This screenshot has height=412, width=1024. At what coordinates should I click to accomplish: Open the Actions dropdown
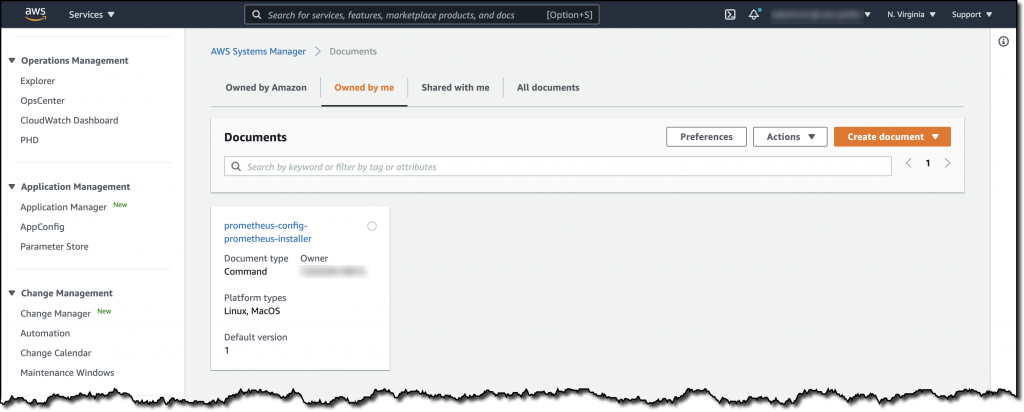(x=790, y=137)
